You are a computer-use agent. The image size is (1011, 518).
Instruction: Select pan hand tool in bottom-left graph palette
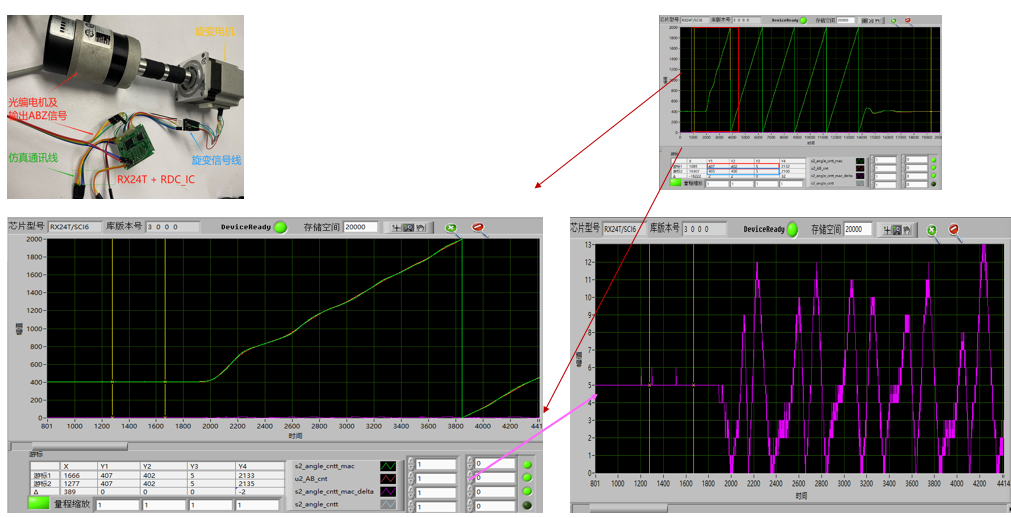420,227
